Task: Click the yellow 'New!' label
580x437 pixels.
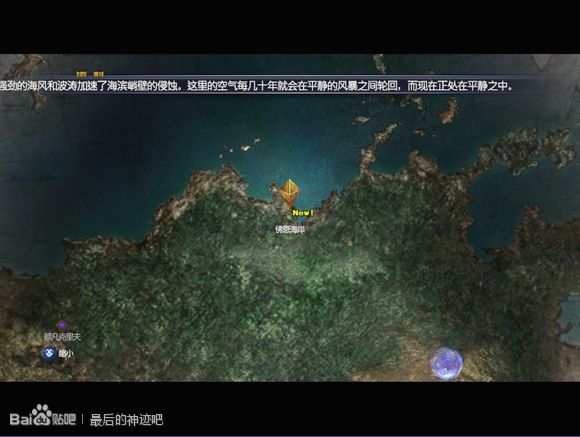Action: pyautogui.click(x=303, y=213)
